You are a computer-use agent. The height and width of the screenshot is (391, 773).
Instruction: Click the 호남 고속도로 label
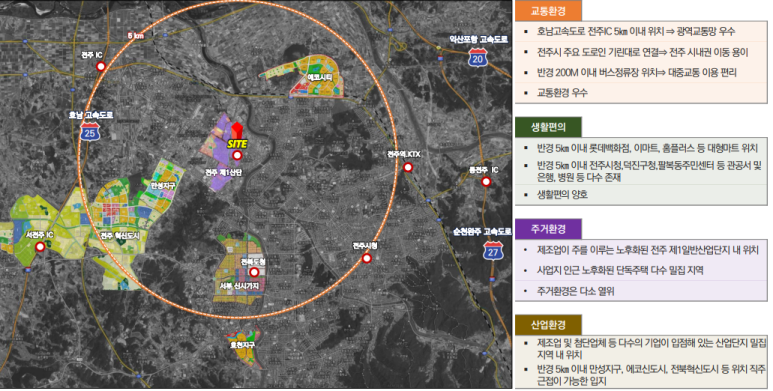91,115
